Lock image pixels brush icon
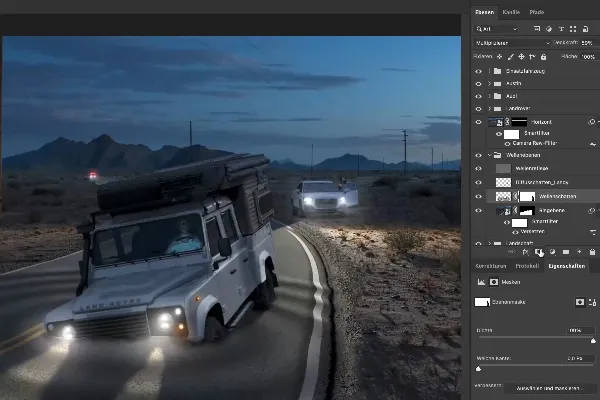The width and height of the screenshot is (600, 400). coord(510,57)
